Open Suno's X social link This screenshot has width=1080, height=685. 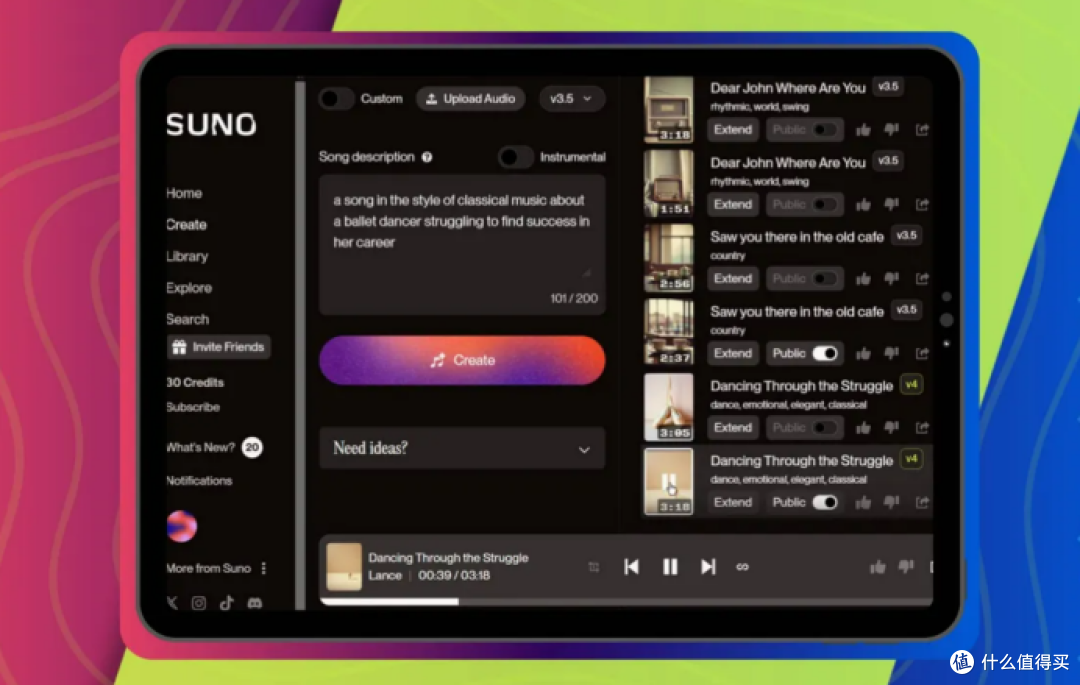[x=172, y=603]
